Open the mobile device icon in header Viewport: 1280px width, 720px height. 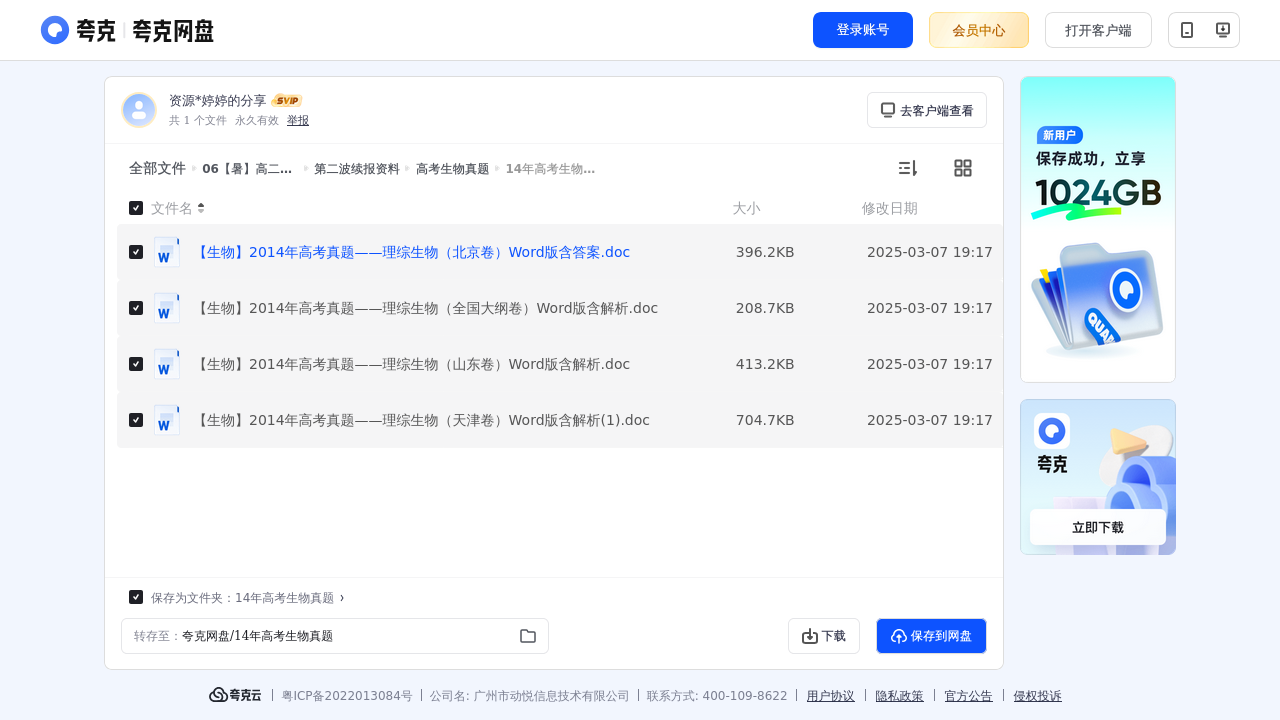tap(1187, 30)
